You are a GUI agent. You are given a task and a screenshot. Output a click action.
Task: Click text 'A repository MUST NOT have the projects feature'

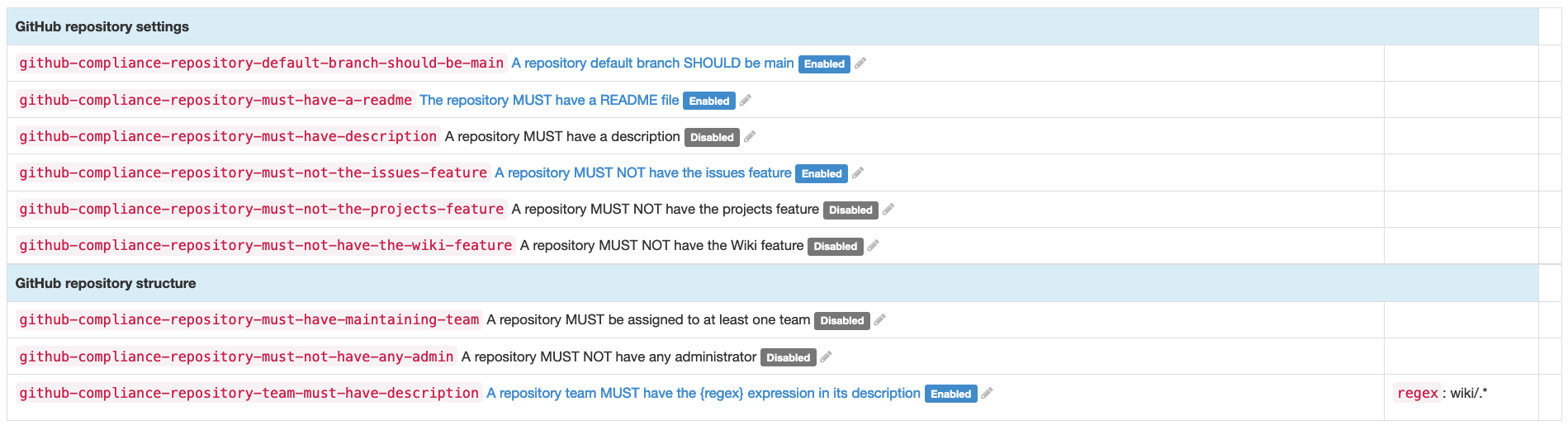[x=666, y=209]
